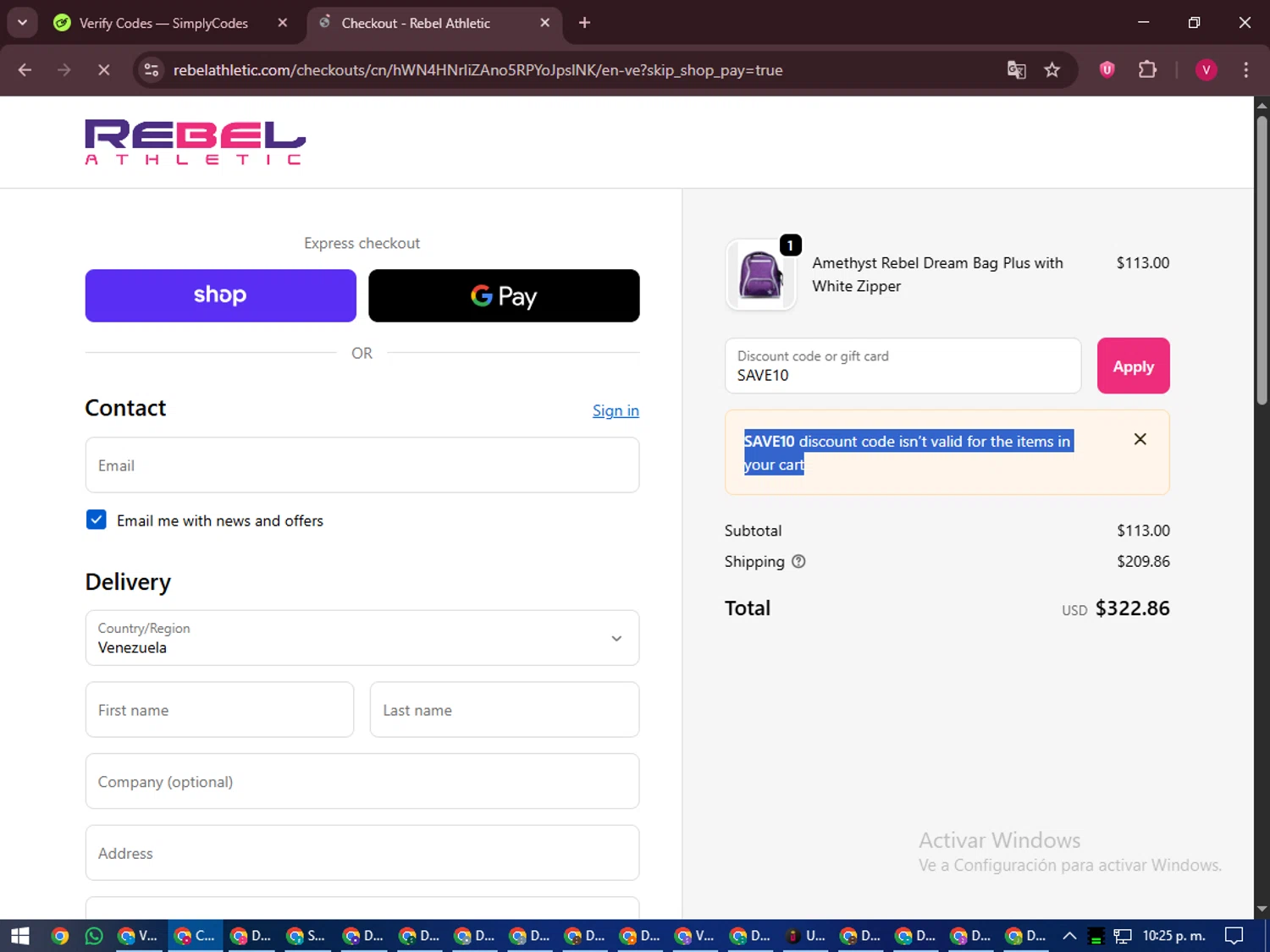Screen dimensions: 1270x952
Task: Click the browser address bar URL
Action: [478, 70]
